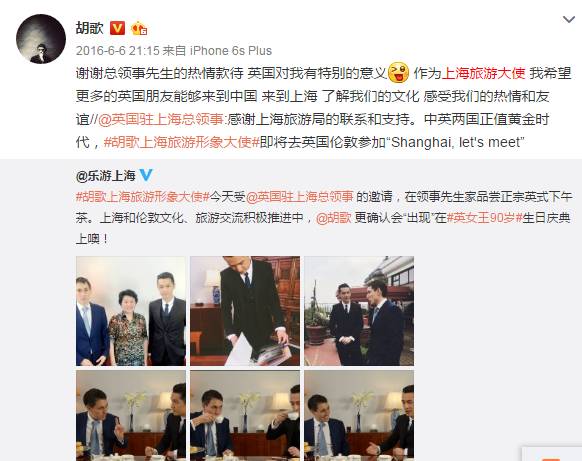The image size is (582, 461).
Task: Click the crown membership badge icon
Action: pos(139,29)
